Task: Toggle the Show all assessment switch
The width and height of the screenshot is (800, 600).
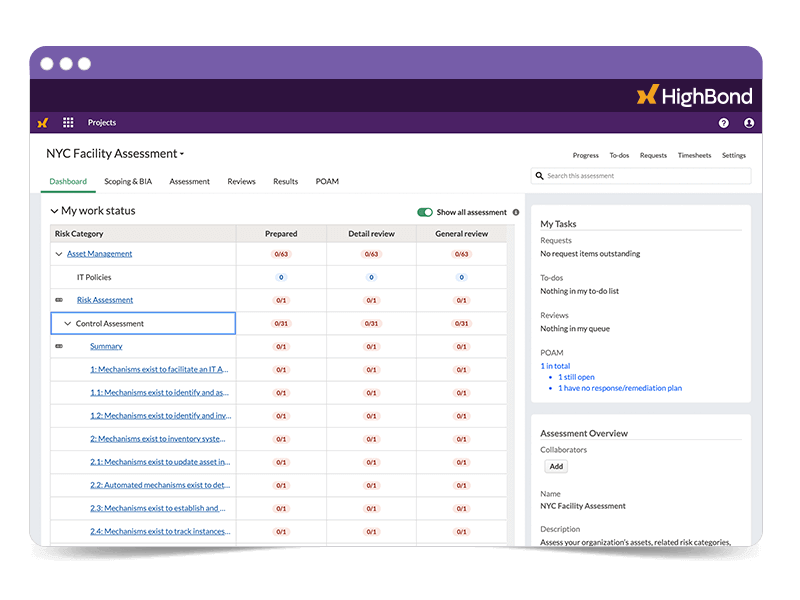Action: [x=424, y=212]
